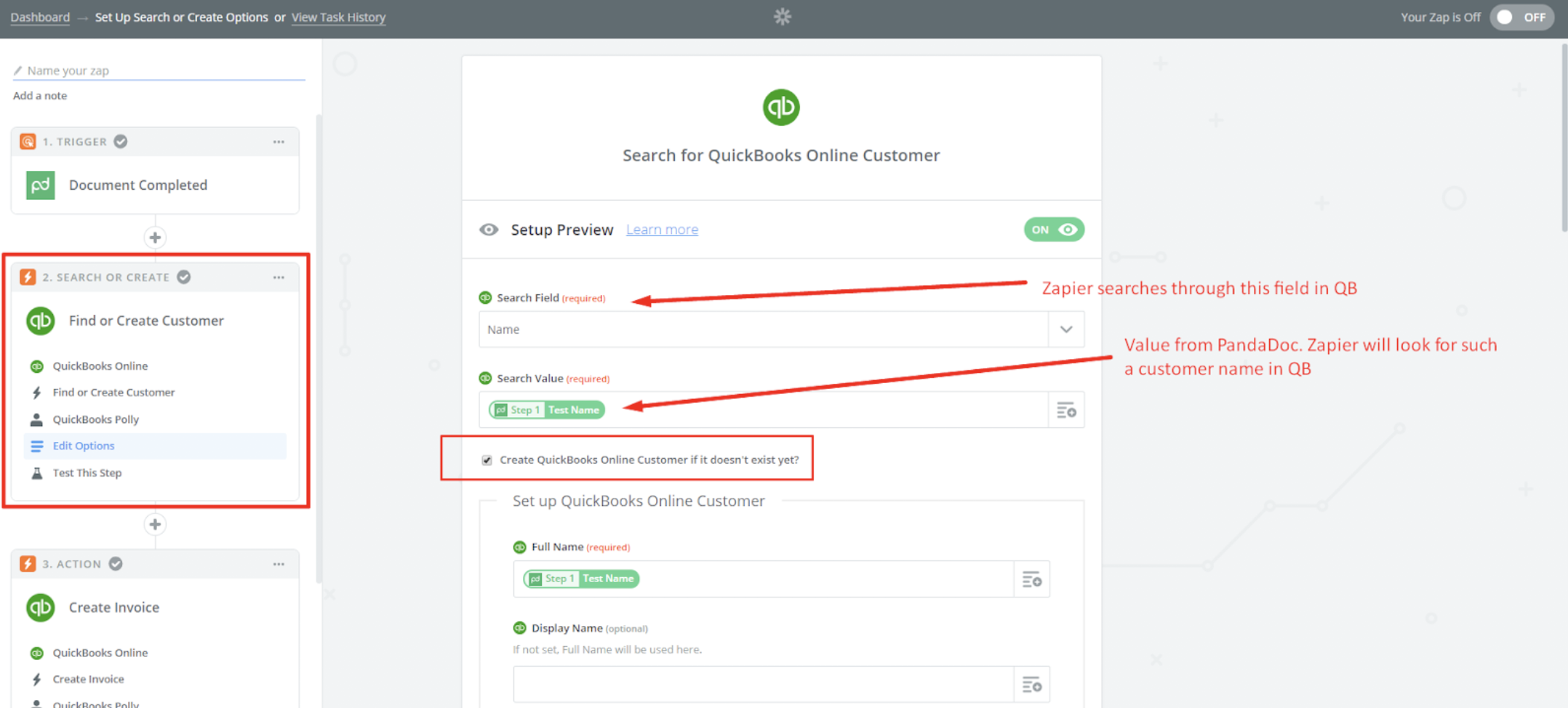Click the PandaDoc Document Completed trigger icon
The height and width of the screenshot is (708, 1568).
(x=41, y=185)
